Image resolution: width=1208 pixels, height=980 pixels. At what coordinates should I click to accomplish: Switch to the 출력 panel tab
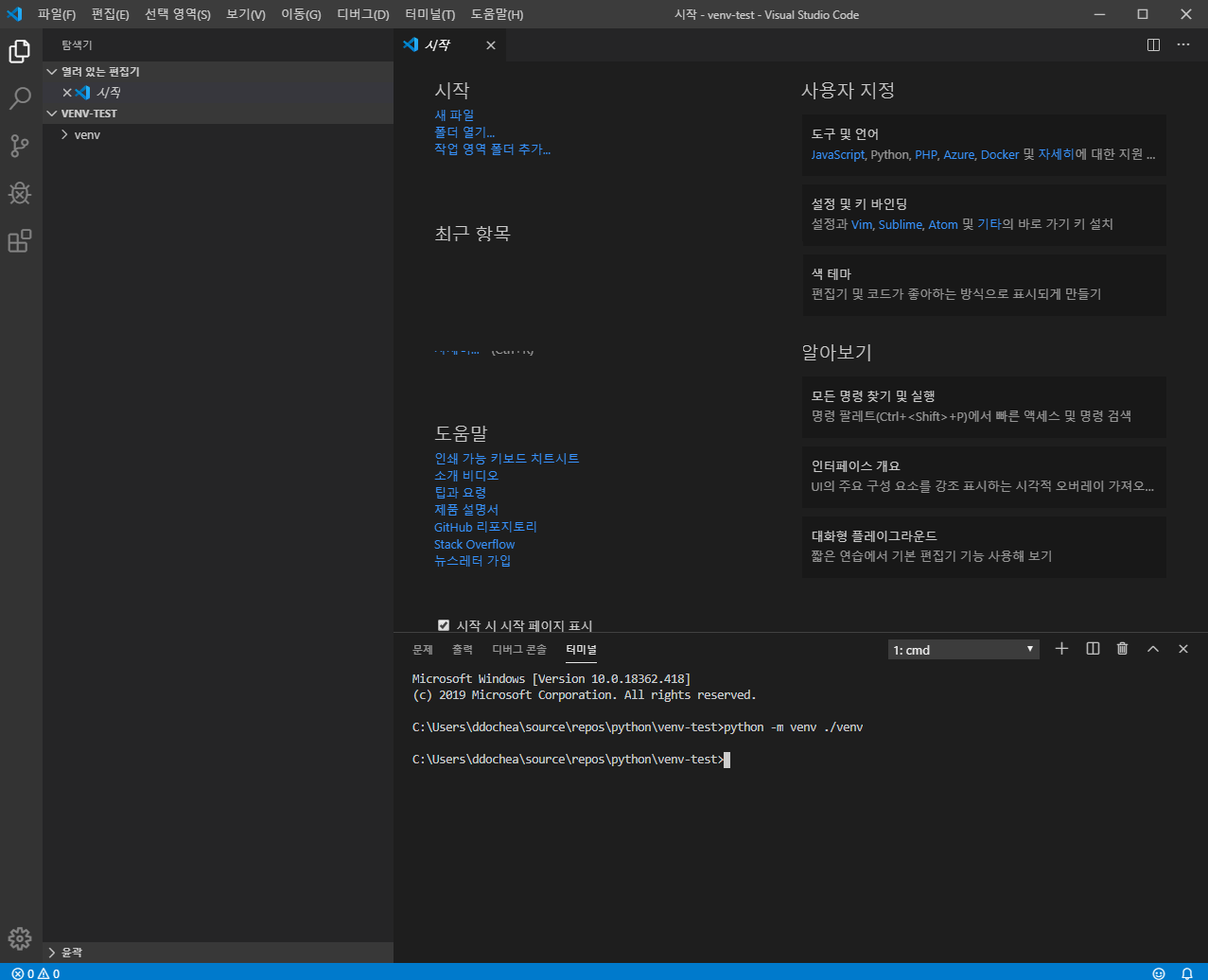(463, 650)
